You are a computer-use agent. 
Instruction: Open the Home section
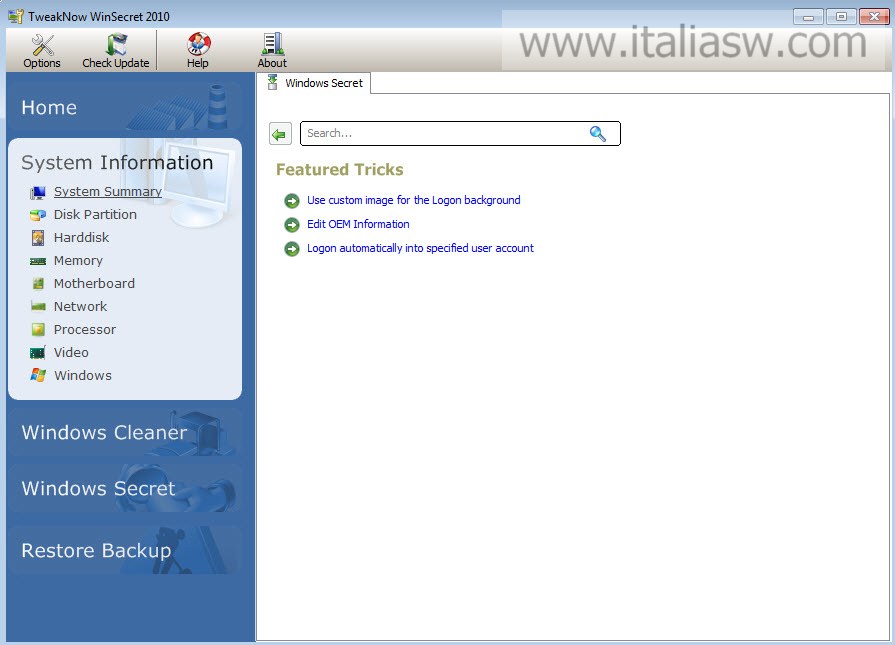click(x=124, y=107)
